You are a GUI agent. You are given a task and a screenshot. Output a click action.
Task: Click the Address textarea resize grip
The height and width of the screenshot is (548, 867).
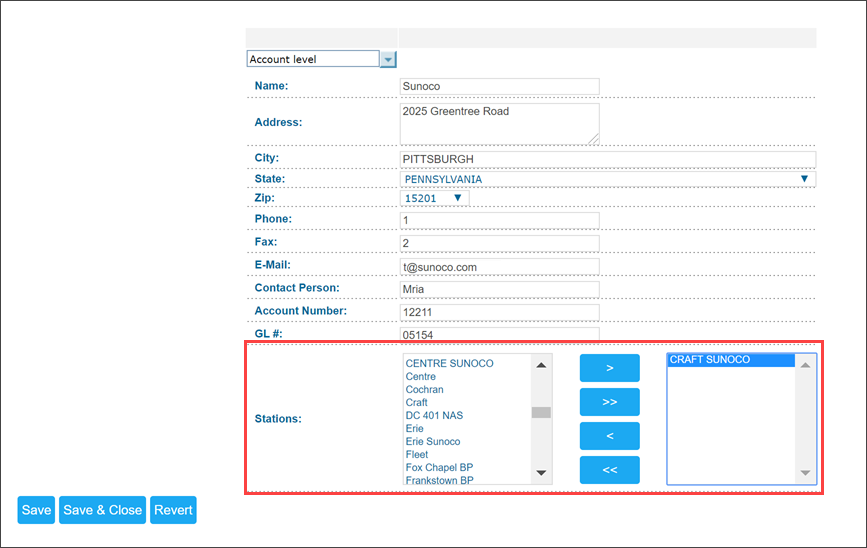tap(593, 139)
